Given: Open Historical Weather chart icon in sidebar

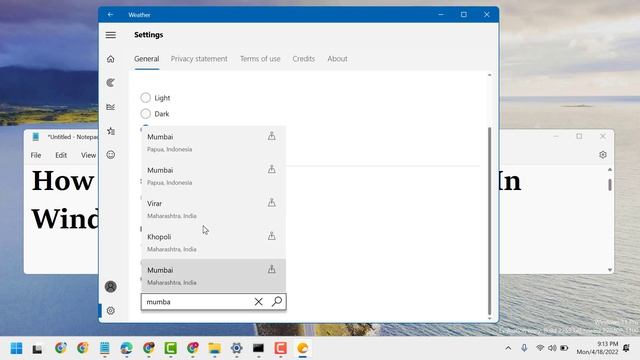Looking at the screenshot, I should click(x=111, y=107).
